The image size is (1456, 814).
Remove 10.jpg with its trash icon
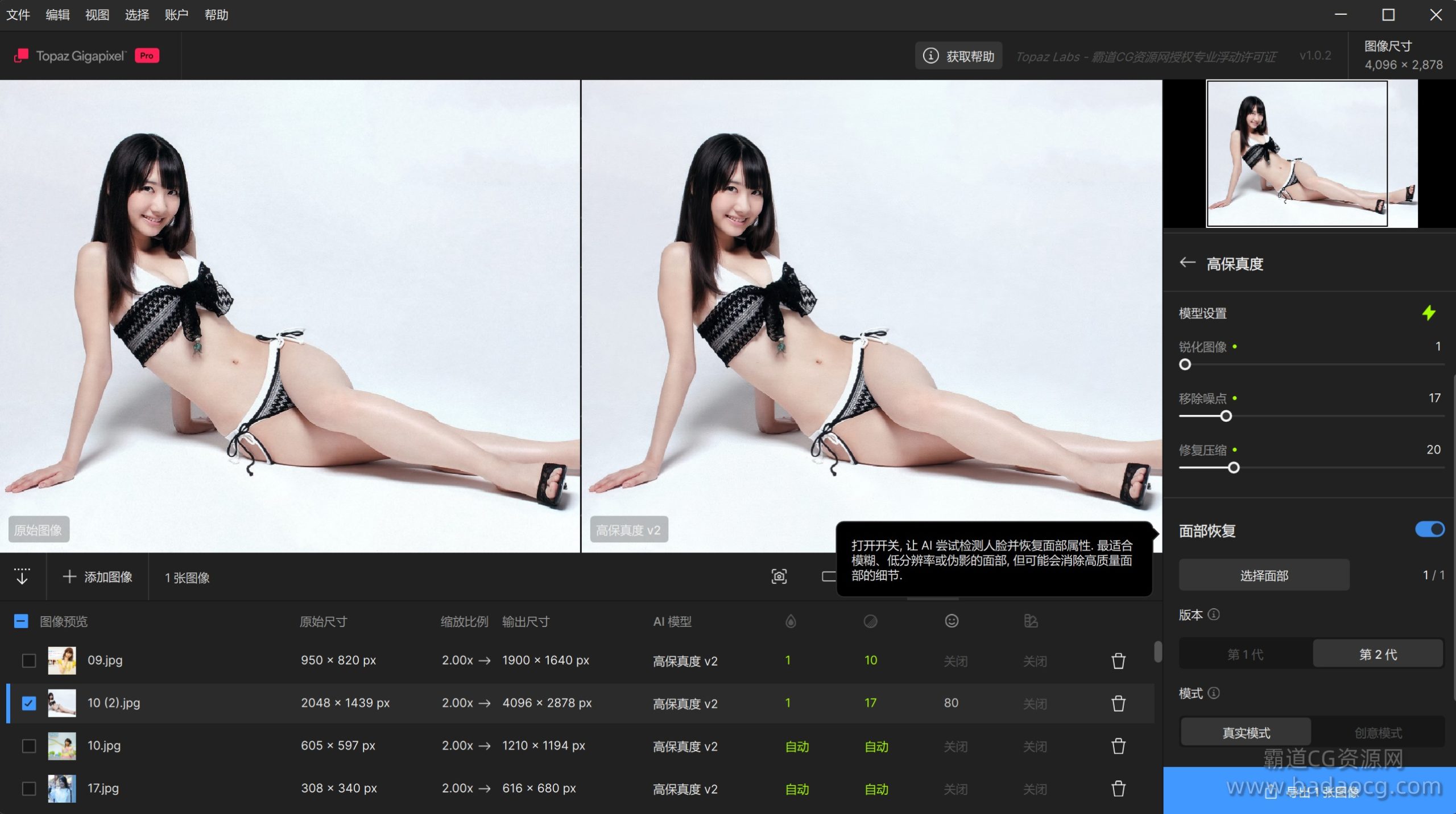[x=1118, y=746]
